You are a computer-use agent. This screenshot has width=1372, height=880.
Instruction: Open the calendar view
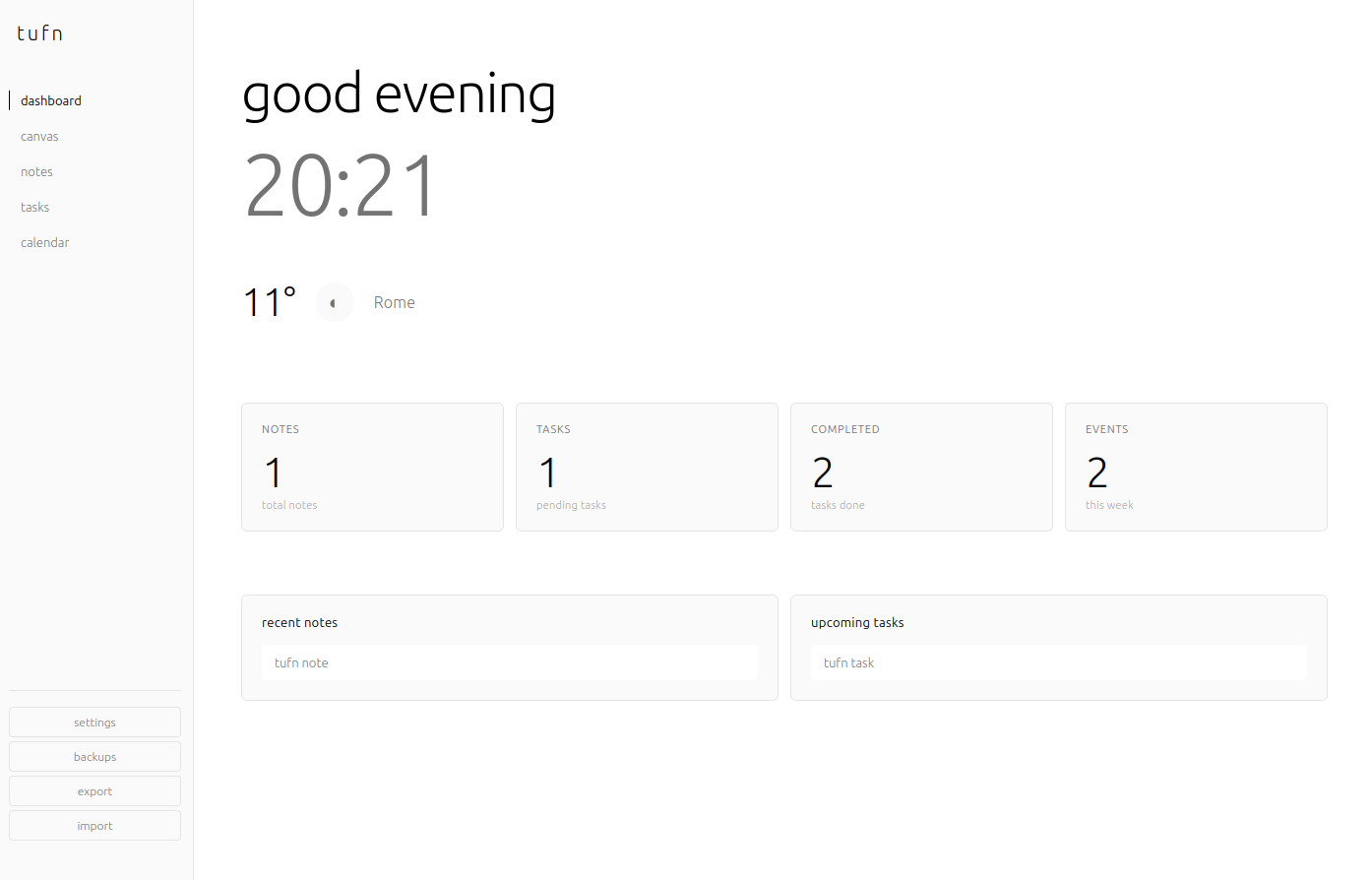(45, 243)
